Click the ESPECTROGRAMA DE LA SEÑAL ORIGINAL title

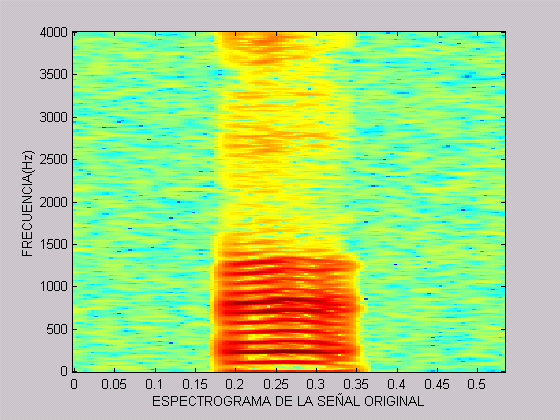point(288,401)
